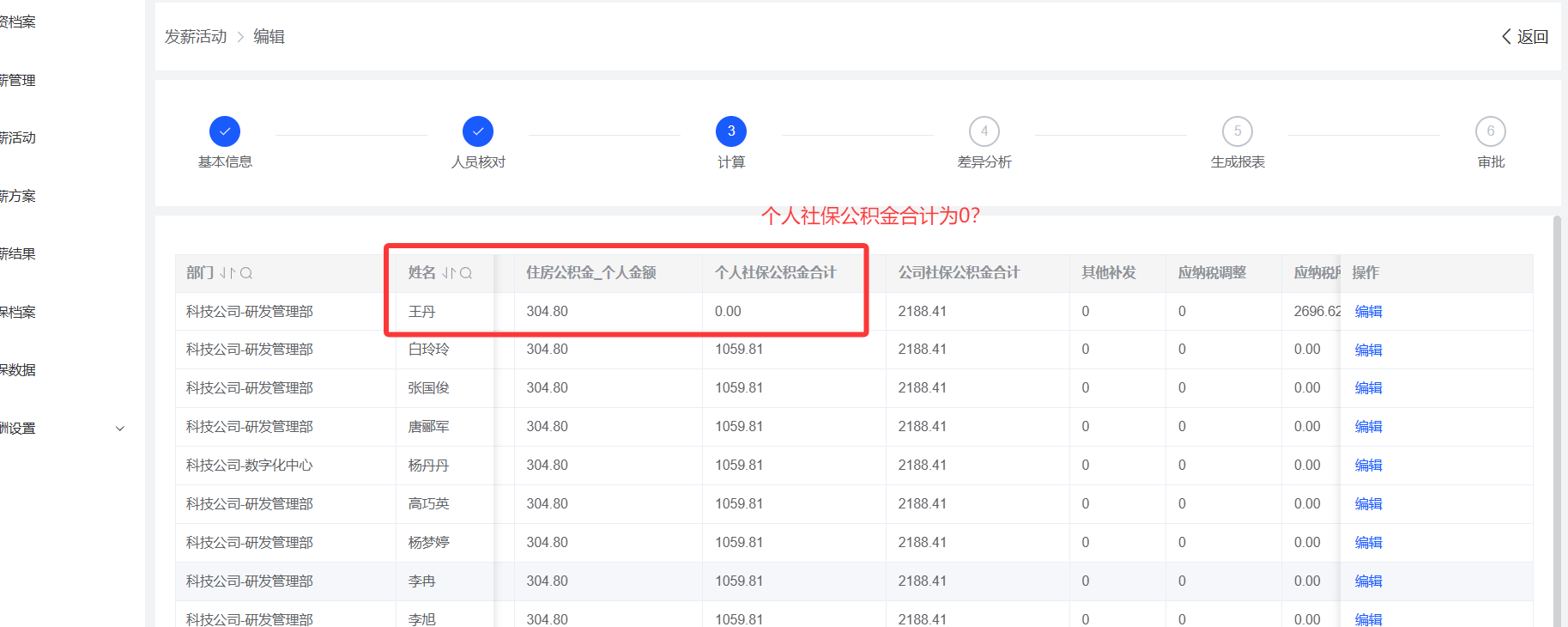
Task: Click the 住房公积金_个人金额 column header
Action: [591, 273]
